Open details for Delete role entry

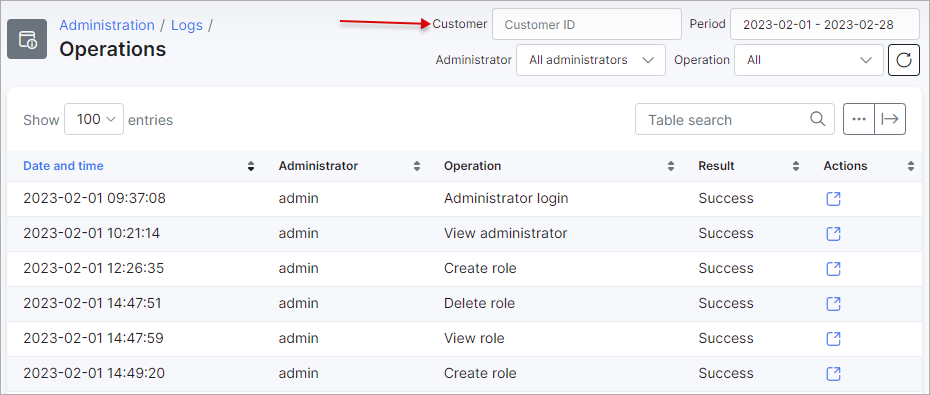[x=833, y=304]
